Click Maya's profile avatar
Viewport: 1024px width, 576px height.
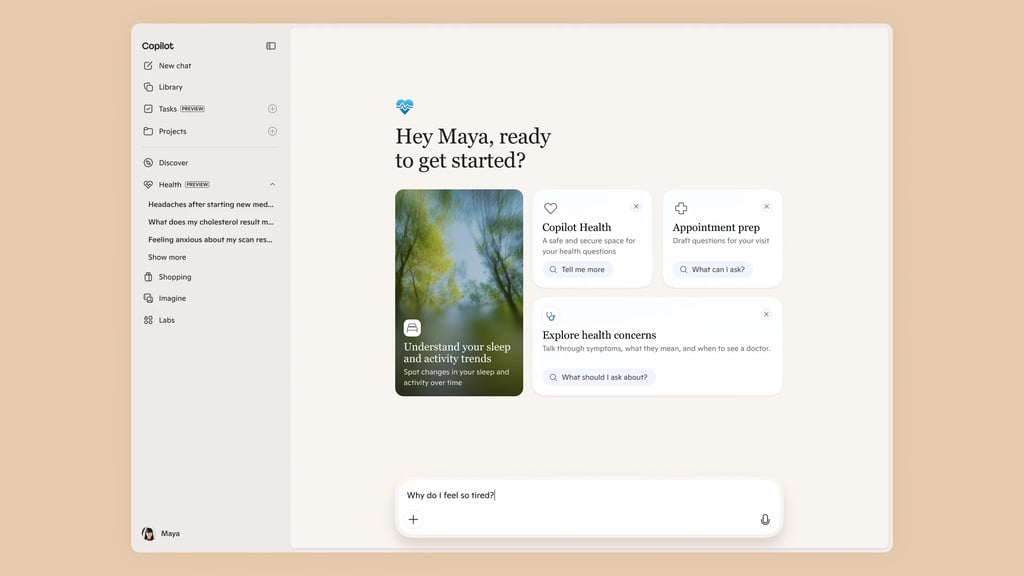coord(148,534)
